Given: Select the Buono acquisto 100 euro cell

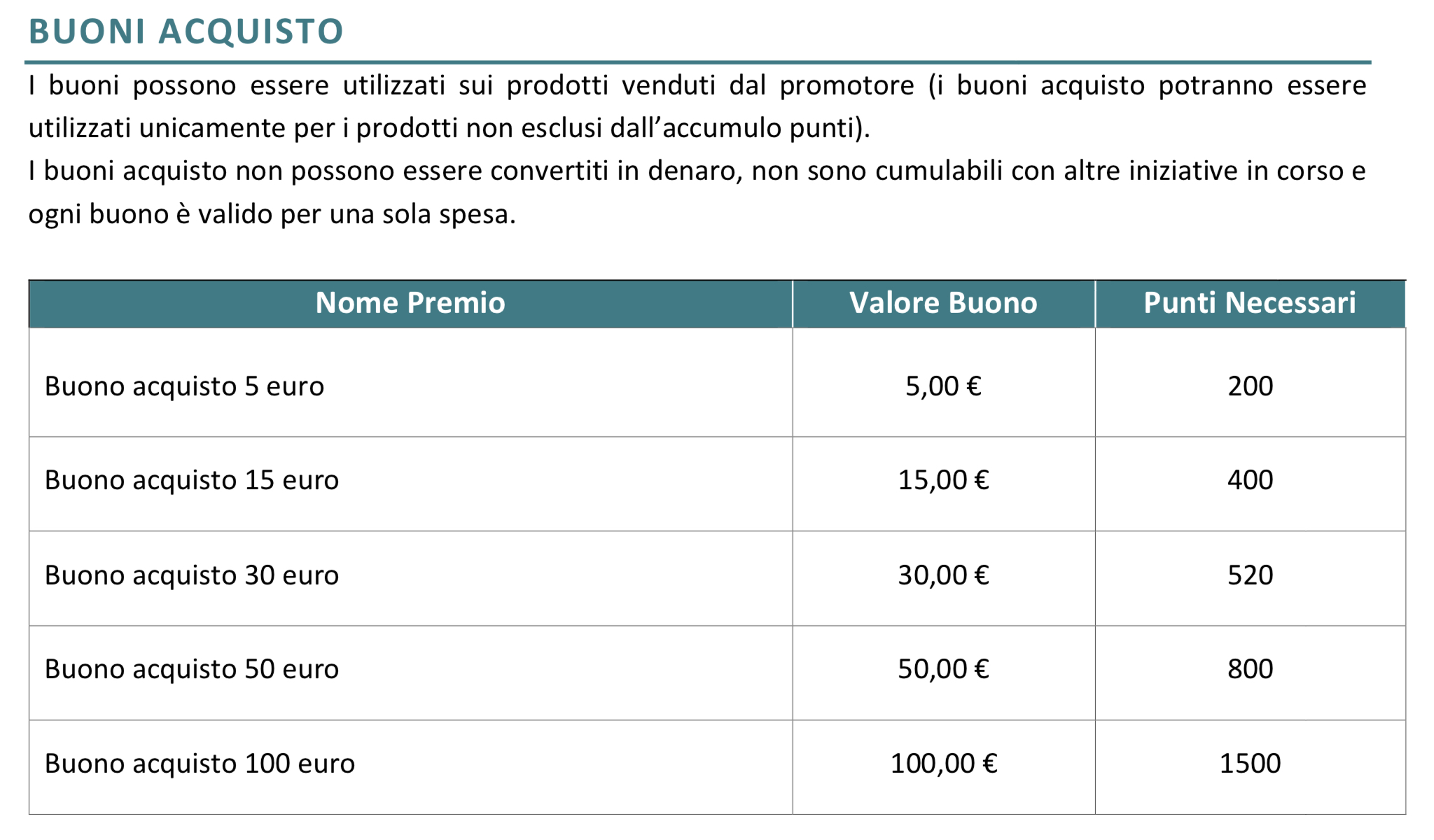Looking at the screenshot, I should coord(200,764).
